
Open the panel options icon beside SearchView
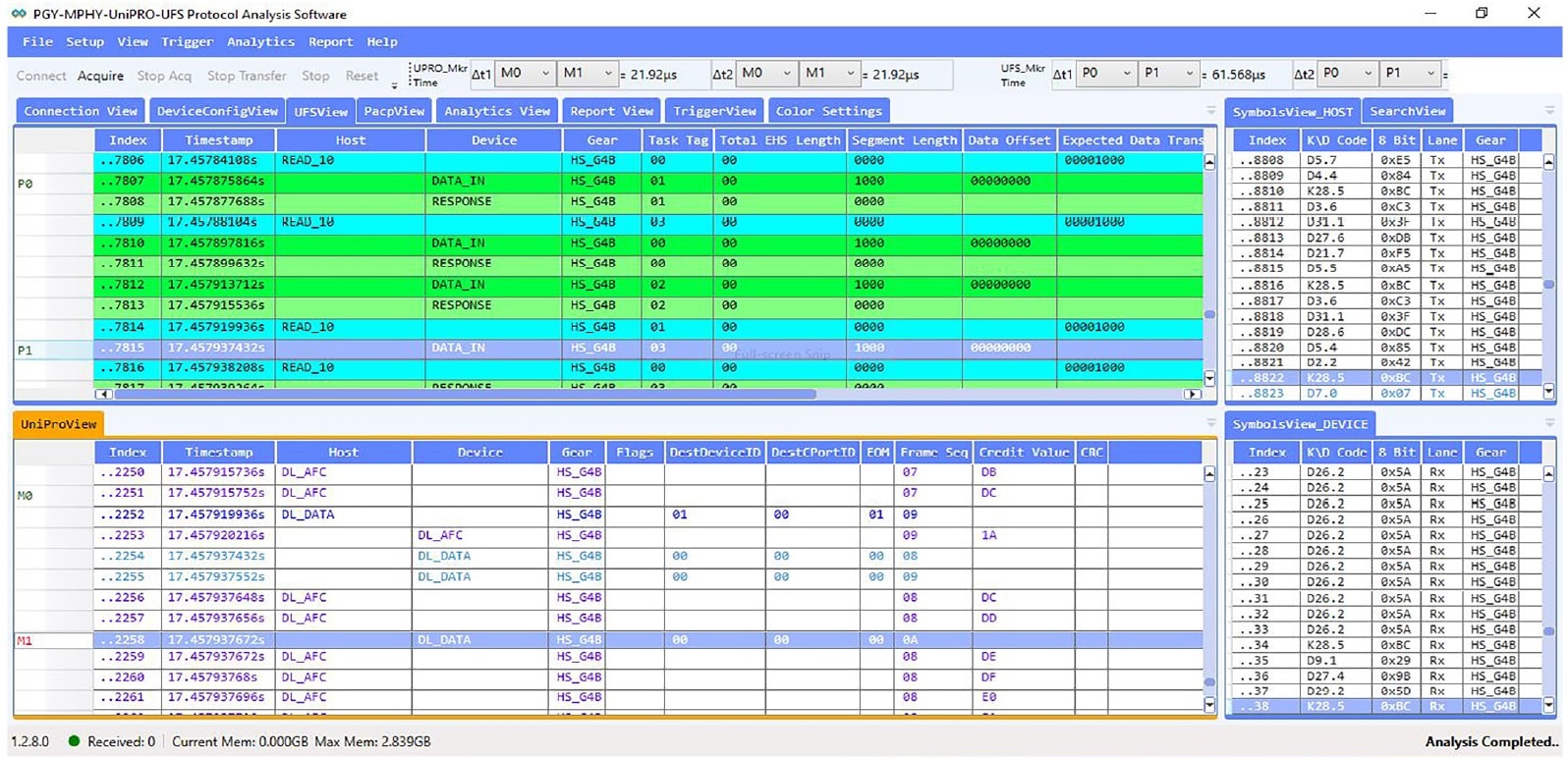(x=1549, y=111)
